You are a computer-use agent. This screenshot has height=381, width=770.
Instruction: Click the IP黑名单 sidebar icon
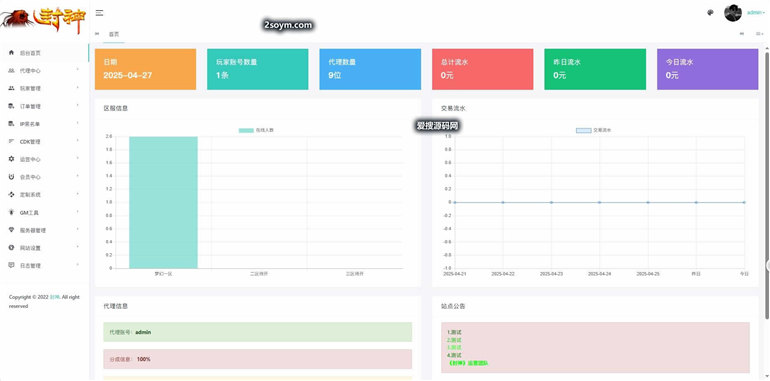click(x=11, y=124)
